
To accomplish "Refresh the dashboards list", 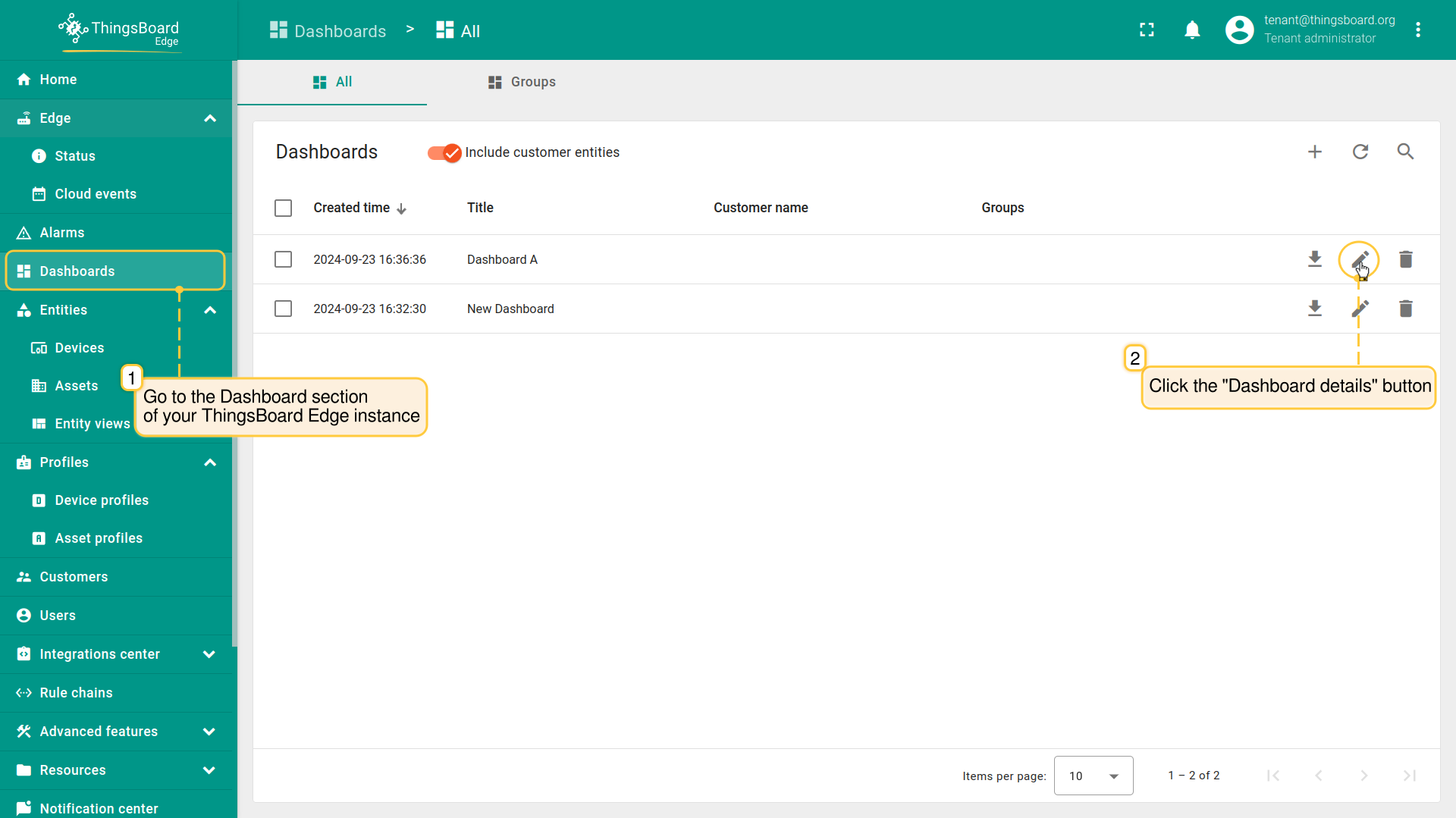I will (1360, 152).
